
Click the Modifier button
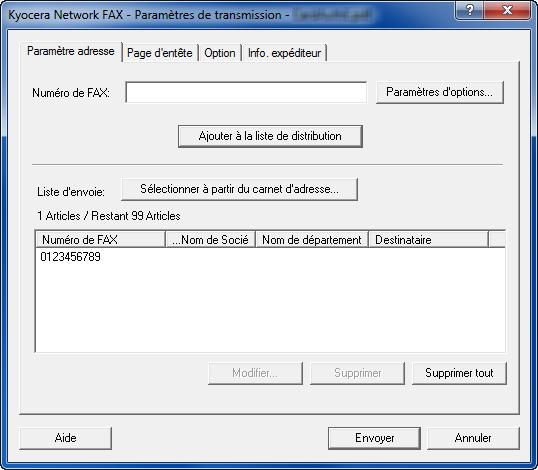click(x=255, y=373)
